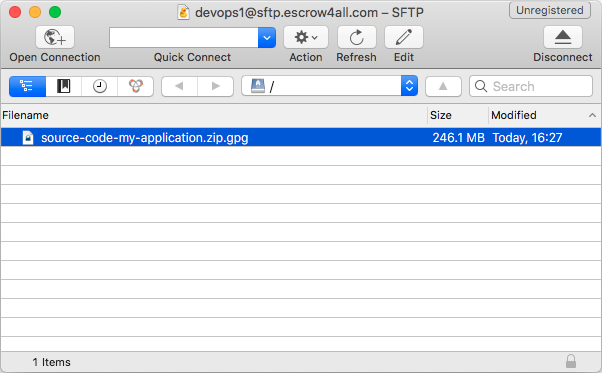Open the Action gear menu

tap(306, 37)
